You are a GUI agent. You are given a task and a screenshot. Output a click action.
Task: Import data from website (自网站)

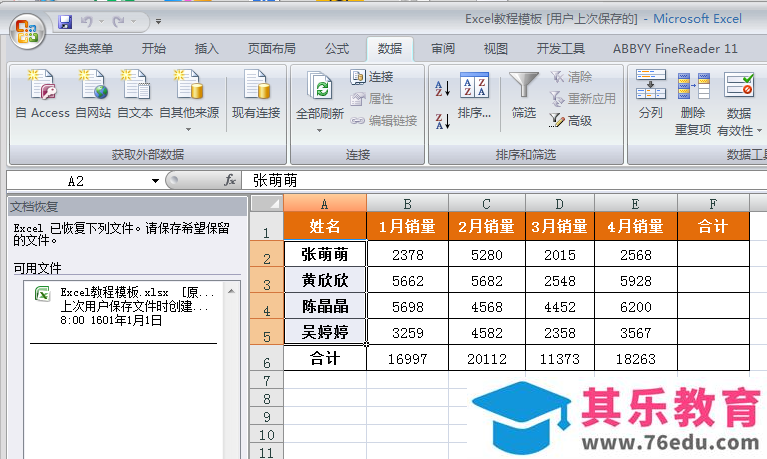point(93,94)
